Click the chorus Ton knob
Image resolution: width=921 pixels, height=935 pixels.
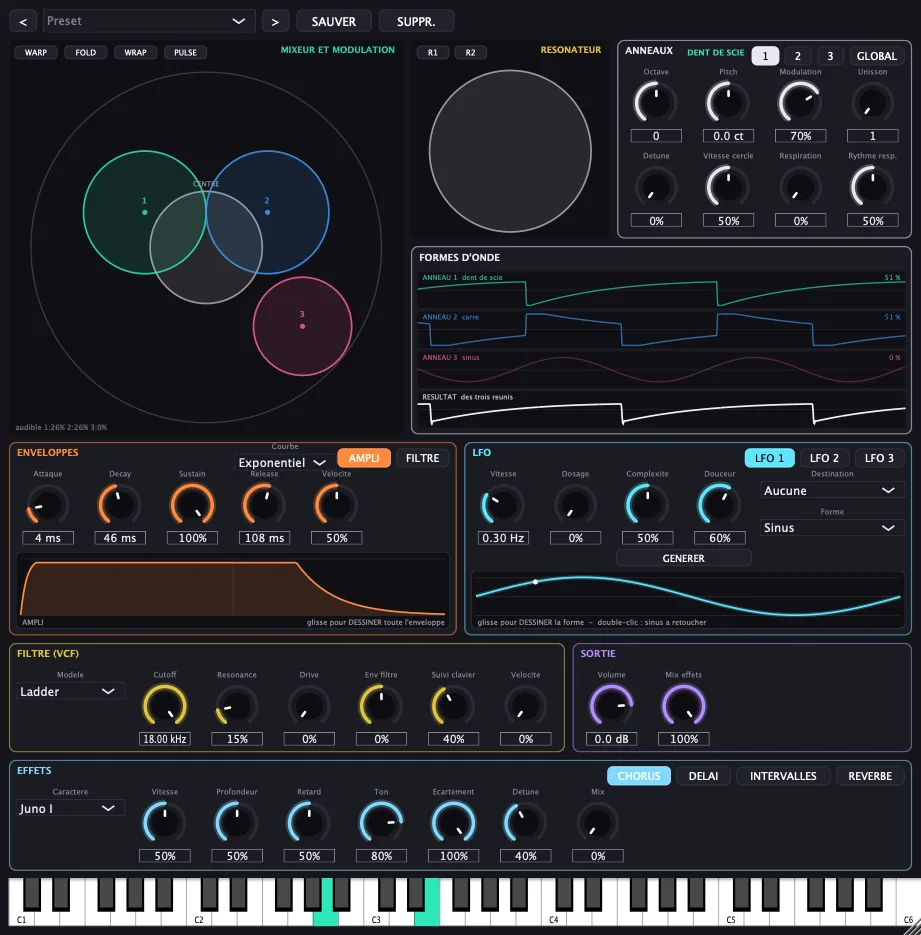(x=381, y=823)
